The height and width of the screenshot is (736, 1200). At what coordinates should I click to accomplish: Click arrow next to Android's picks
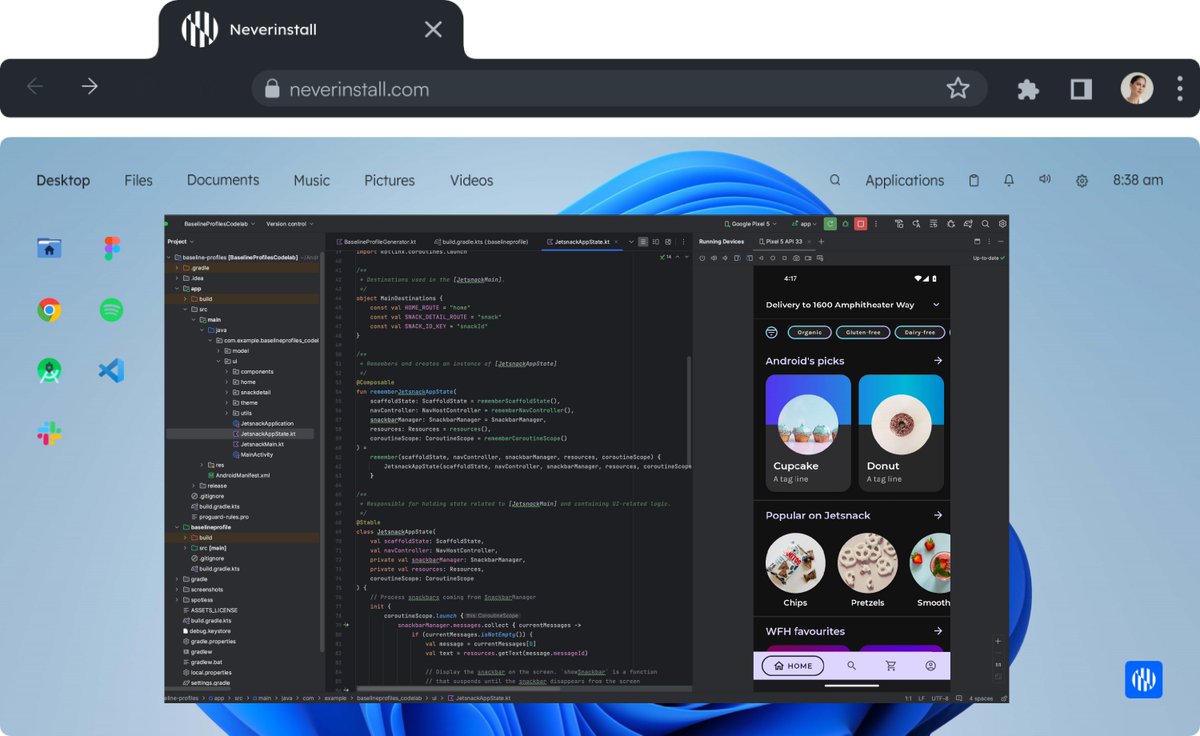click(x=938, y=360)
